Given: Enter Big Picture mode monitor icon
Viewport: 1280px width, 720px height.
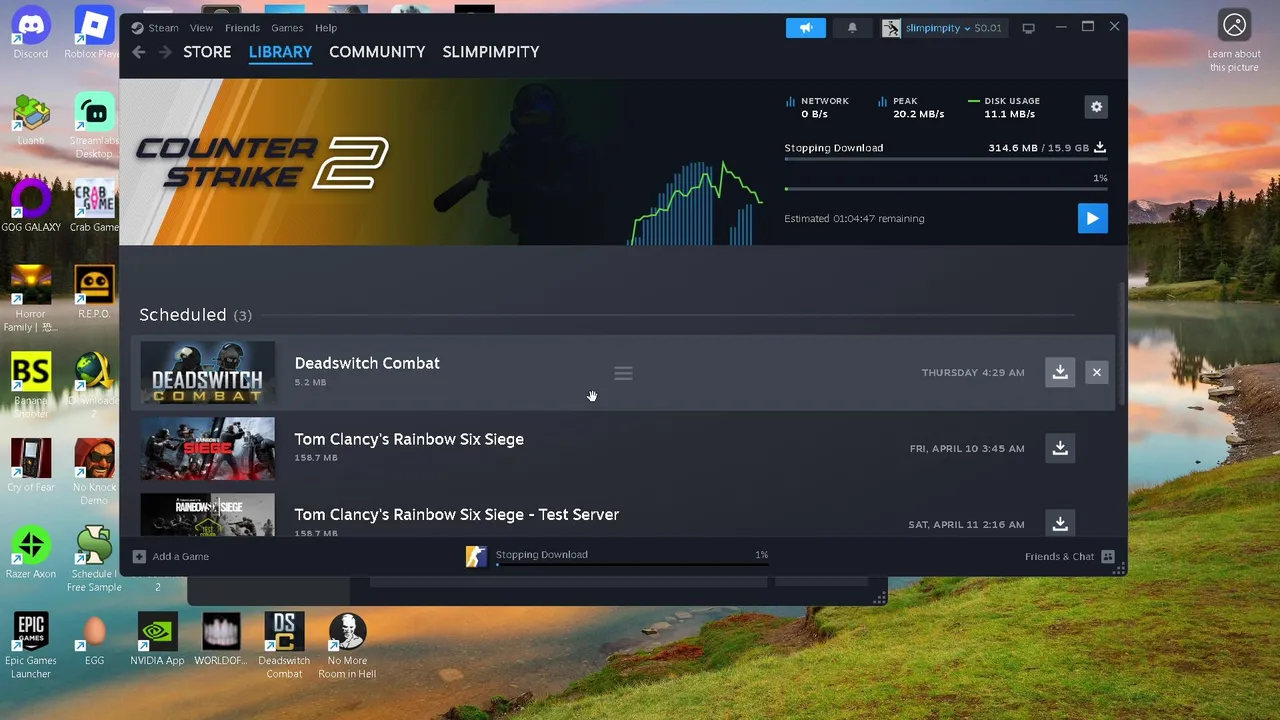Looking at the screenshot, I should pos(1028,28).
